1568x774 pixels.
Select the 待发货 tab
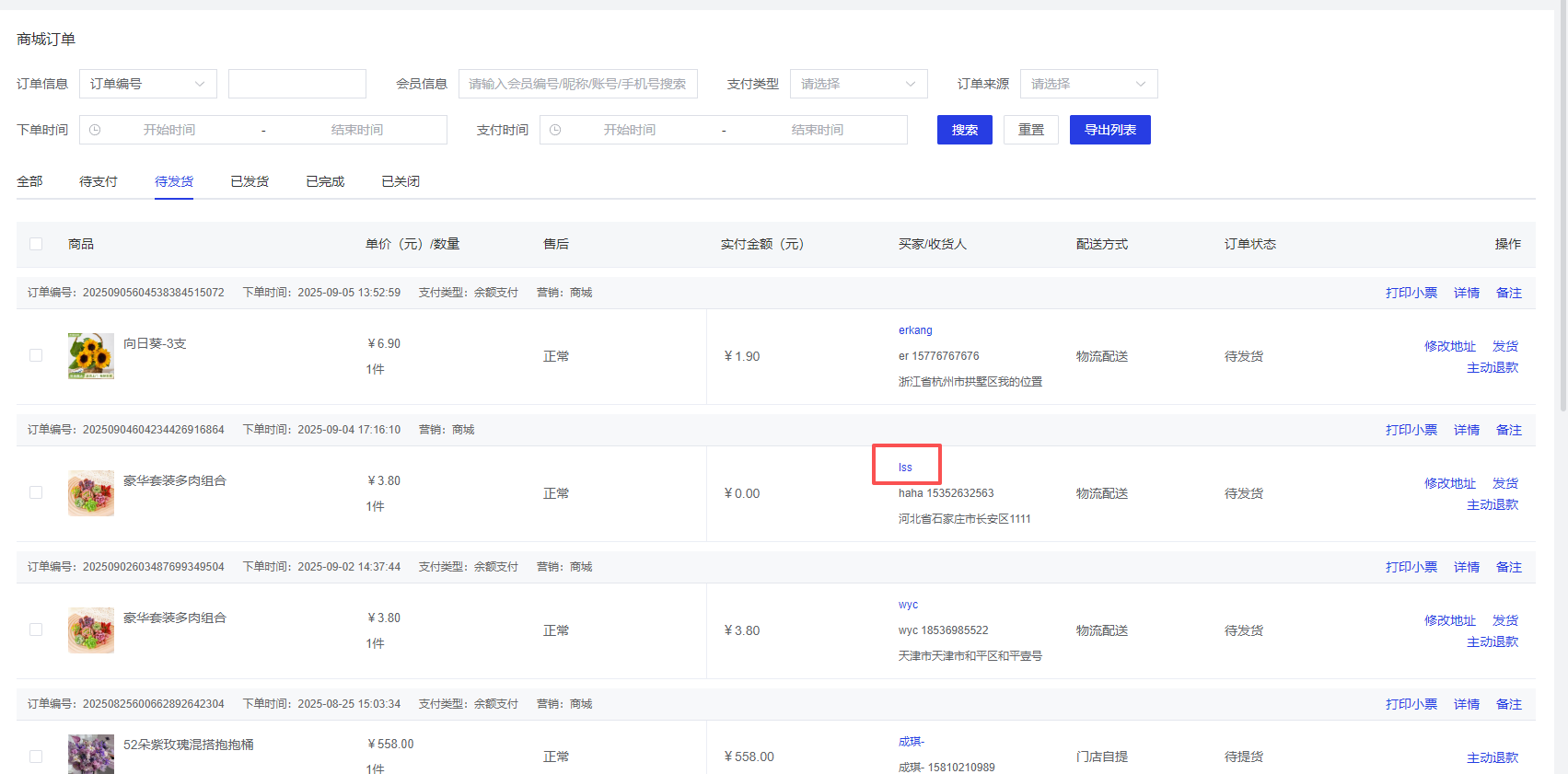pos(174,181)
